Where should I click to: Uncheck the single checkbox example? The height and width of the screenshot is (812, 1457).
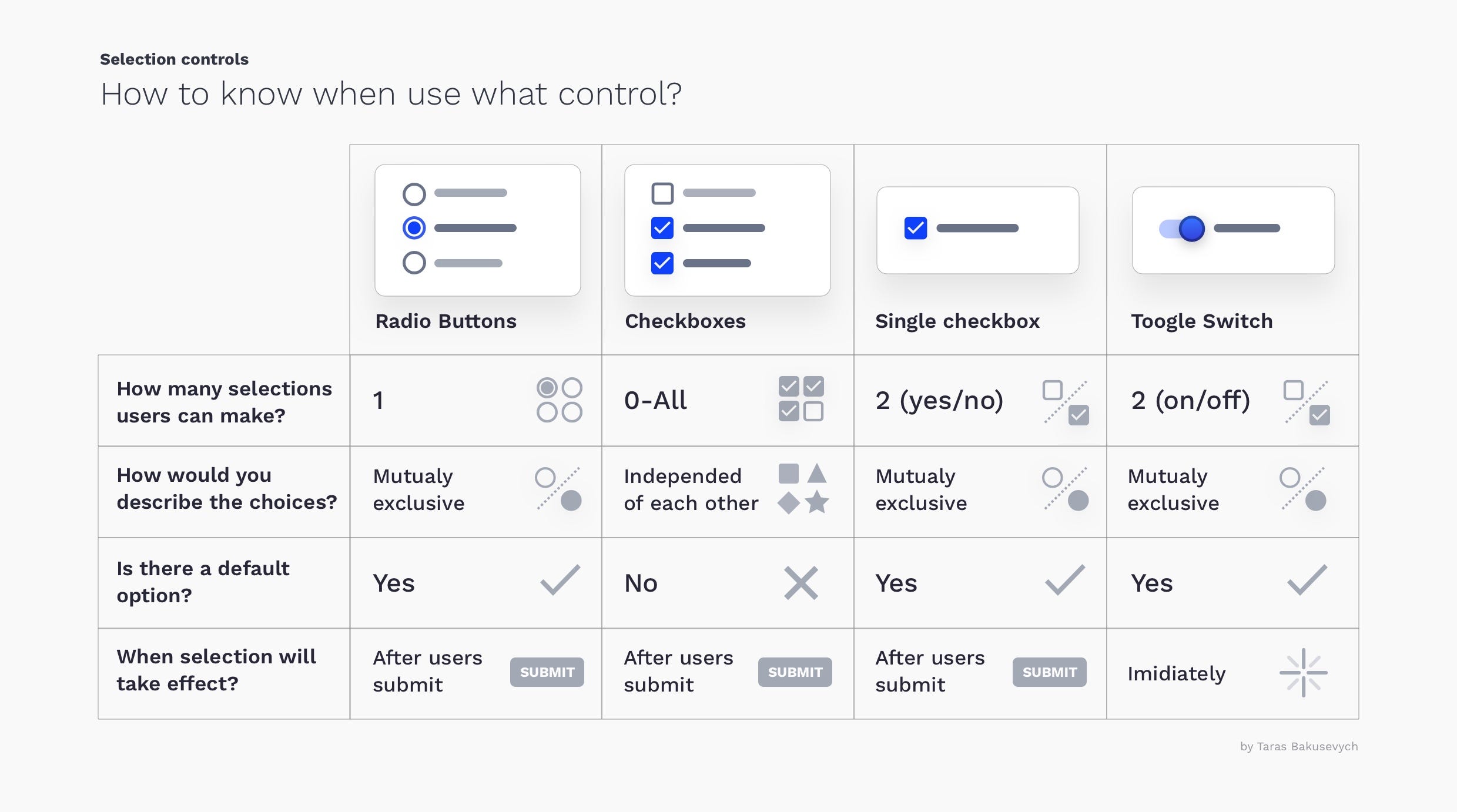coord(916,228)
